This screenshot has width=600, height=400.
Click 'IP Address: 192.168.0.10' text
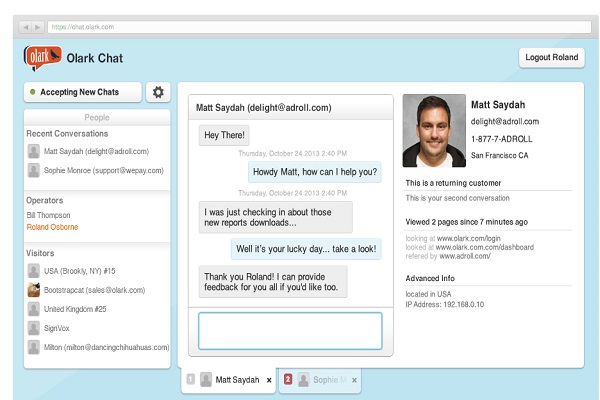pyautogui.click(x=445, y=305)
